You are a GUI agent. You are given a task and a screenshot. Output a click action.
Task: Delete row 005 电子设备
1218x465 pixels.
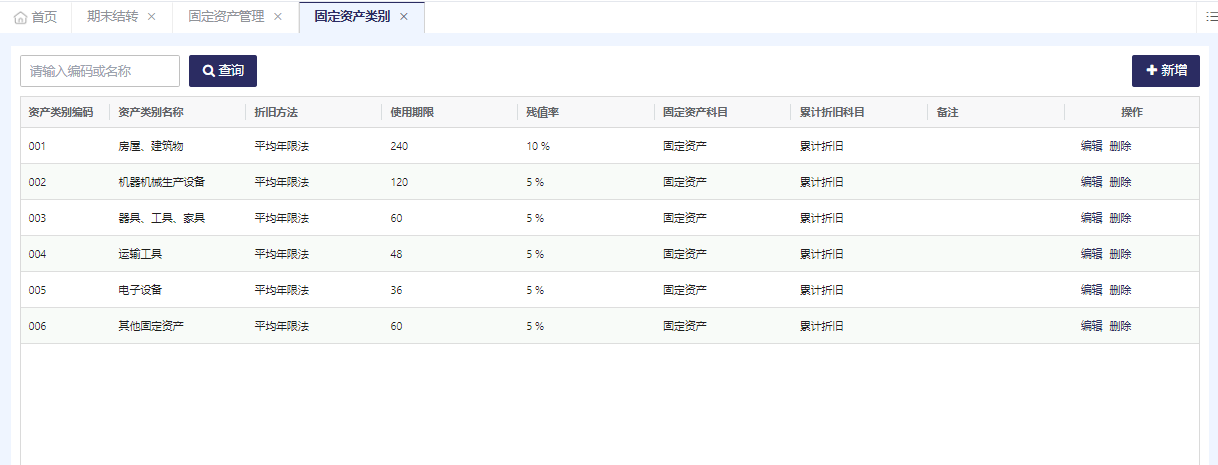pyautogui.click(x=1120, y=290)
